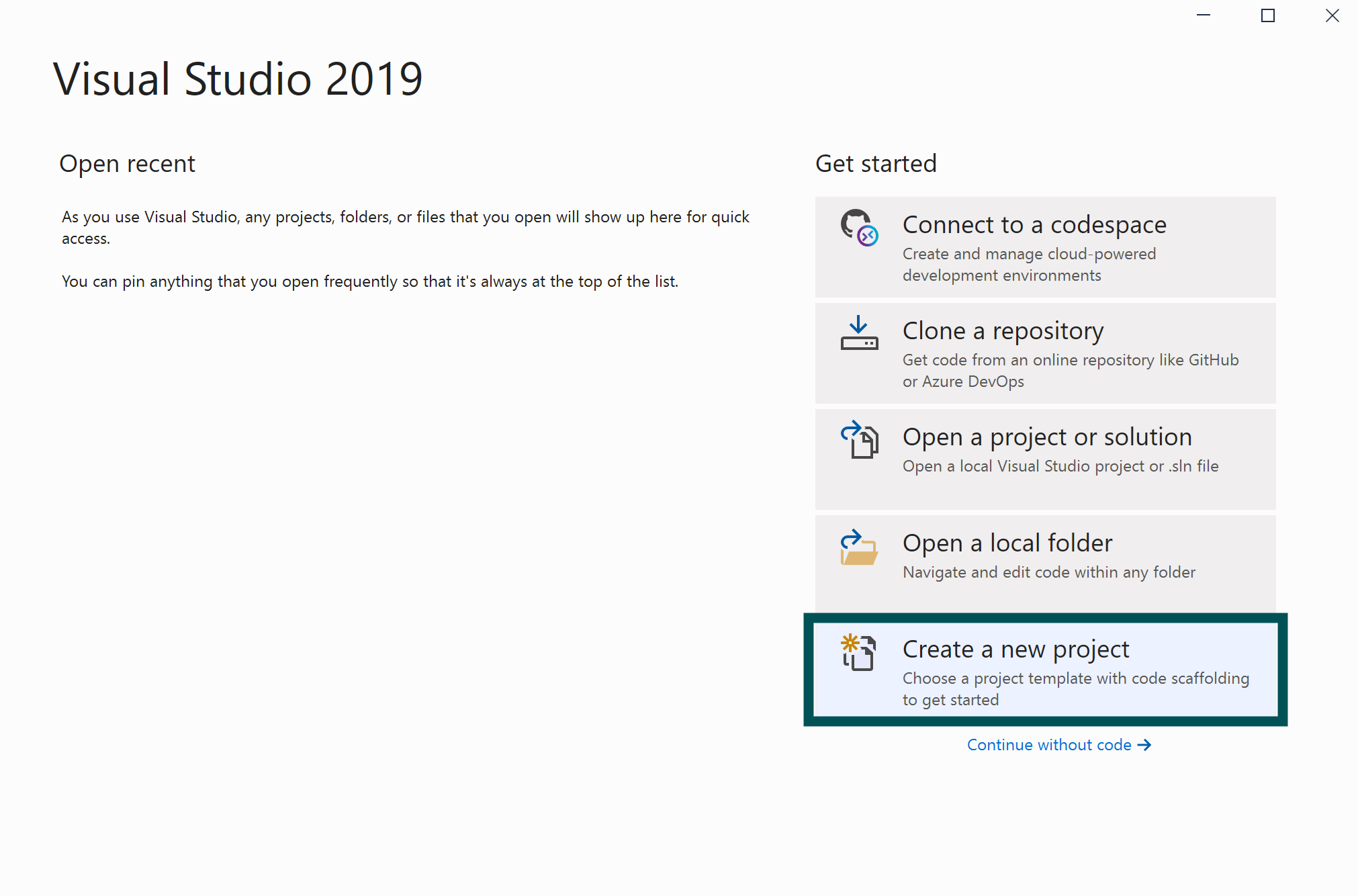The height and width of the screenshot is (896, 1358).
Task: Start Create a new project
Action: 1045,670
